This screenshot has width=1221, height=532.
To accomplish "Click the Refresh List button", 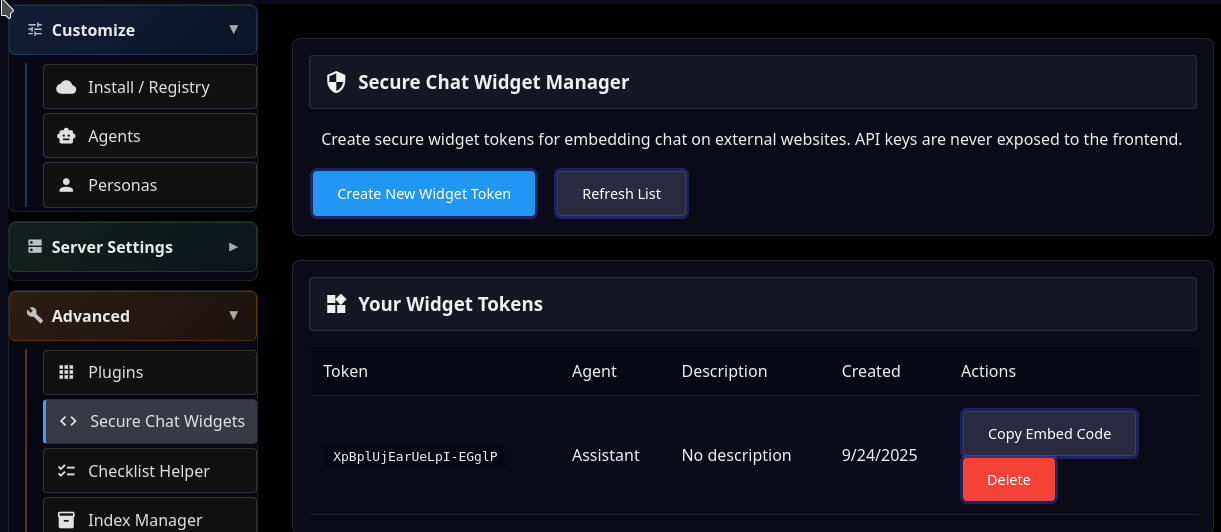I will click(x=621, y=194).
